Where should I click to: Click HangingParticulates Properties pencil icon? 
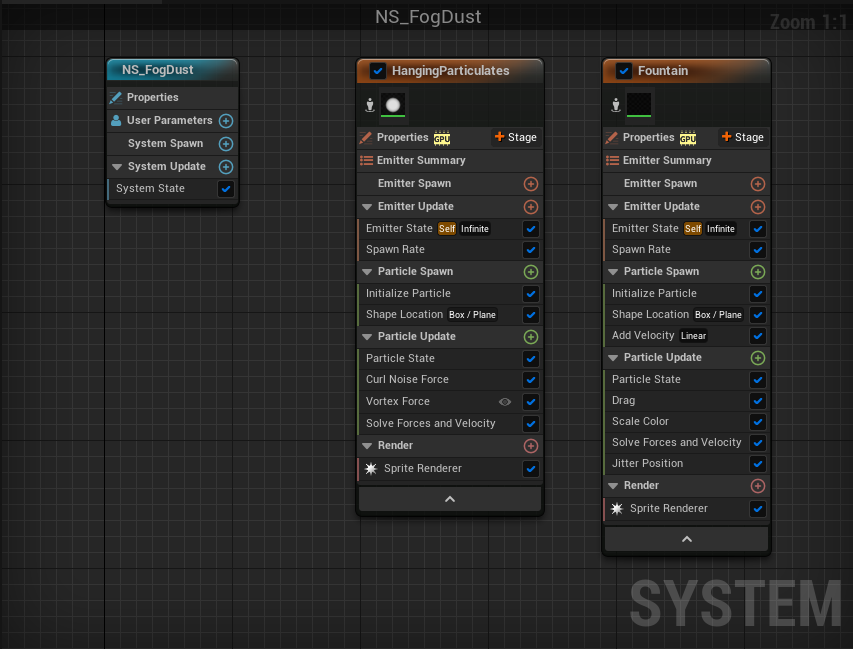tap(366, 138)
